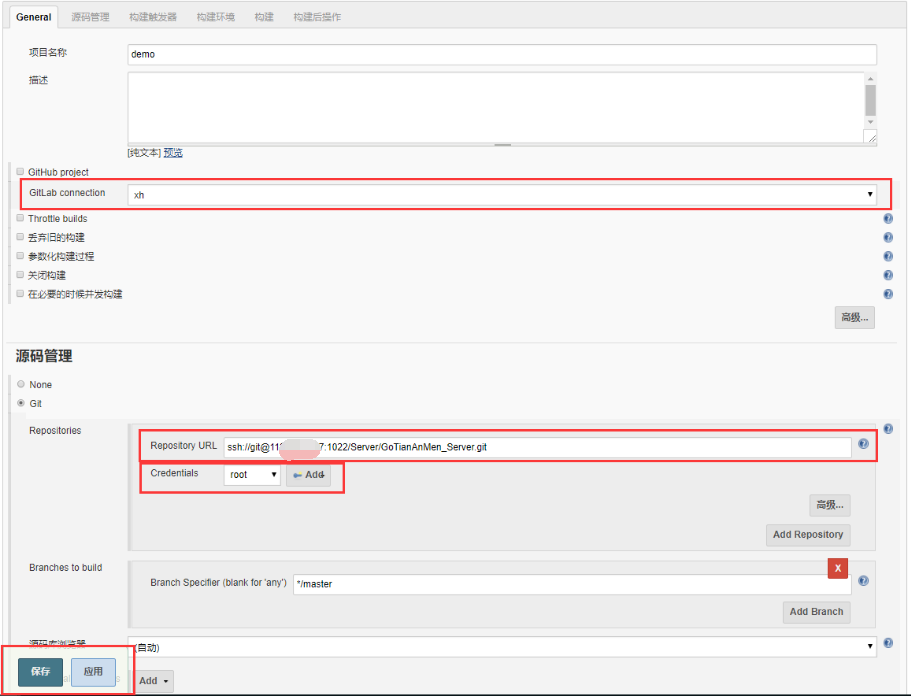
Task: Open GitLab connection dropdown
Action: (x=502, y=195)
